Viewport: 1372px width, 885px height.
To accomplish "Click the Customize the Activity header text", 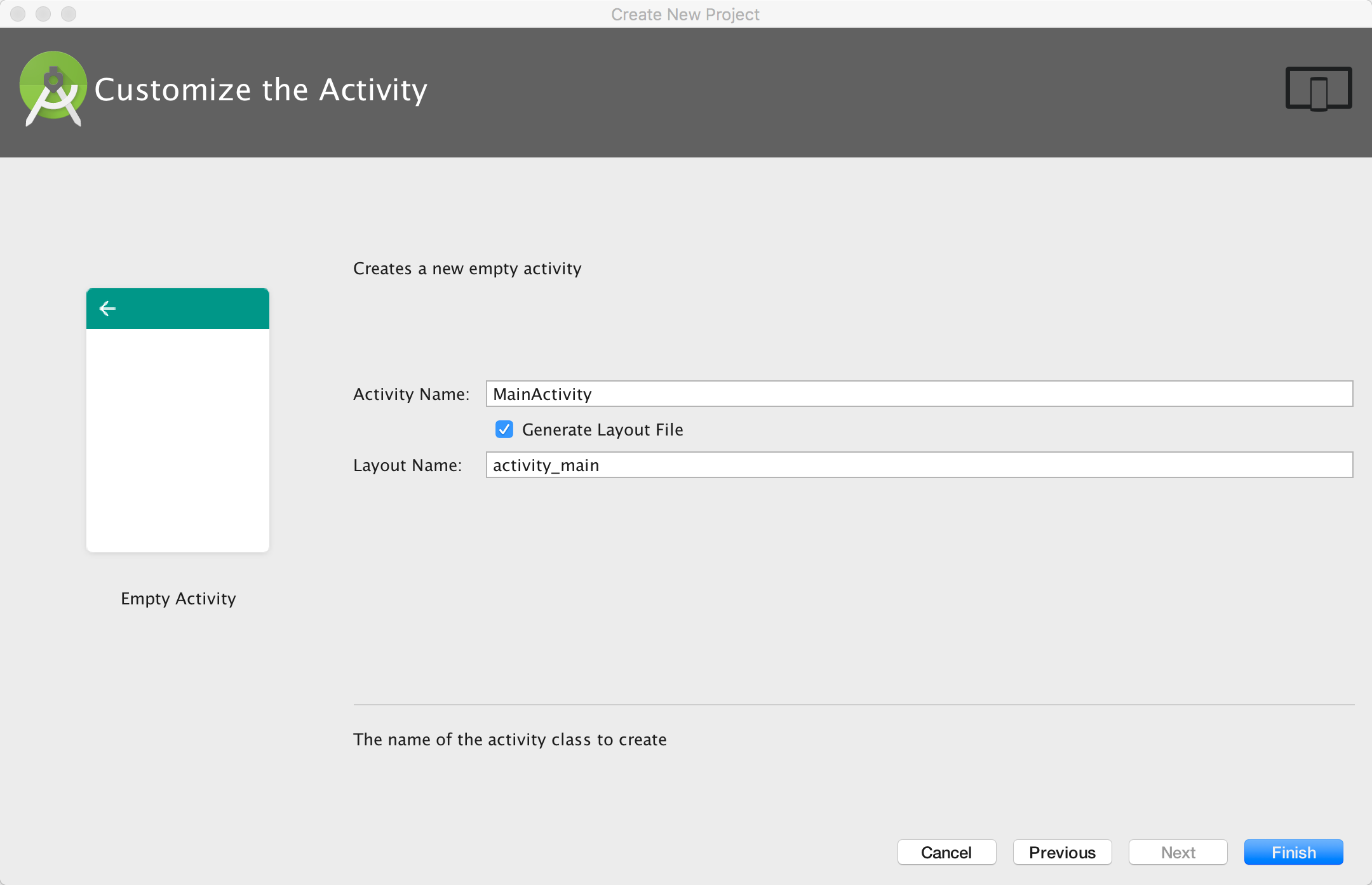I will click(x=262, y=89).
